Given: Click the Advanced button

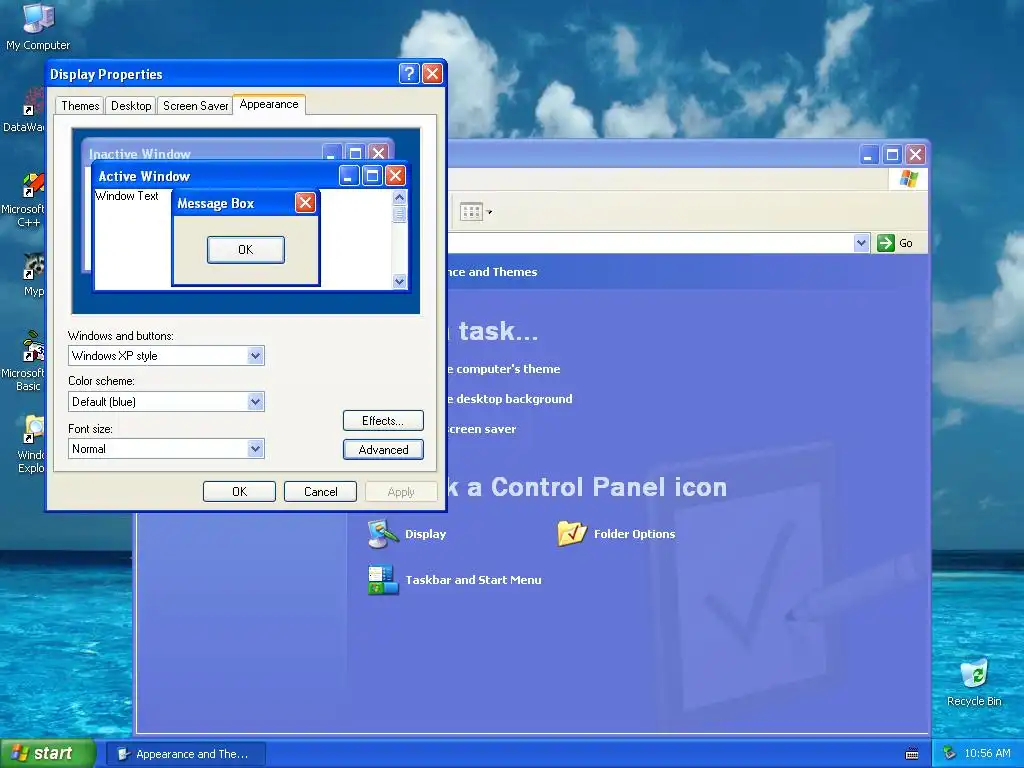Looking at the screenshot, I should (x=383, y=450).
